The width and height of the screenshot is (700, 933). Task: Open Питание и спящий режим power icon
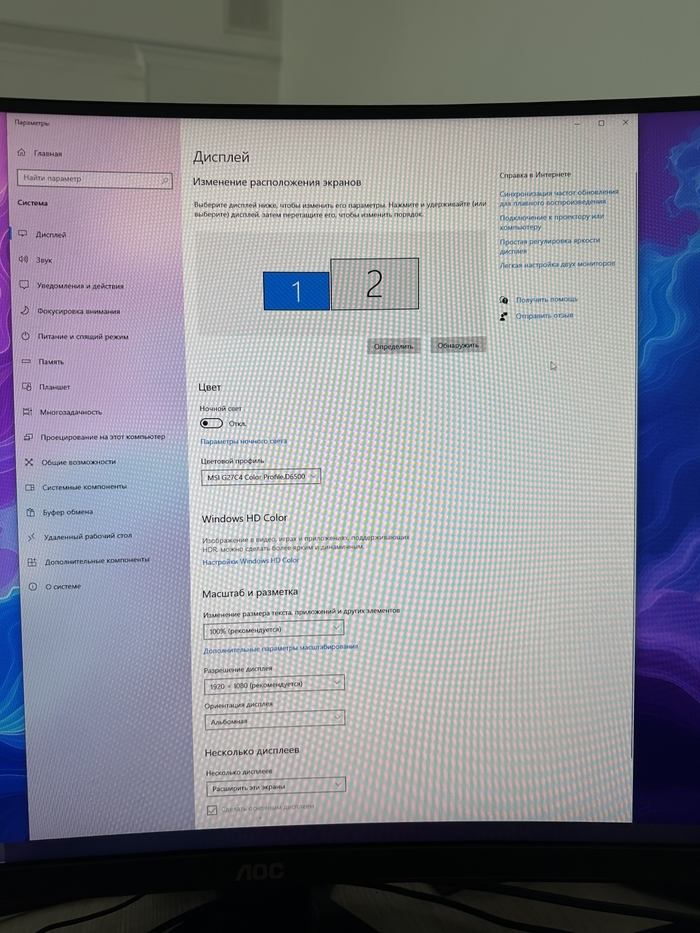25,336
